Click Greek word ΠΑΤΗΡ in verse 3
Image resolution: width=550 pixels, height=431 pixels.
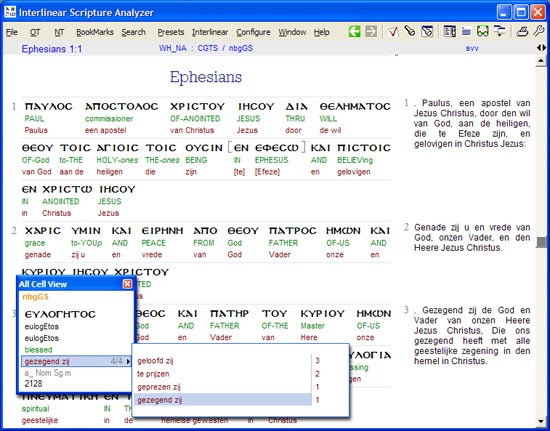coord(229,314)
